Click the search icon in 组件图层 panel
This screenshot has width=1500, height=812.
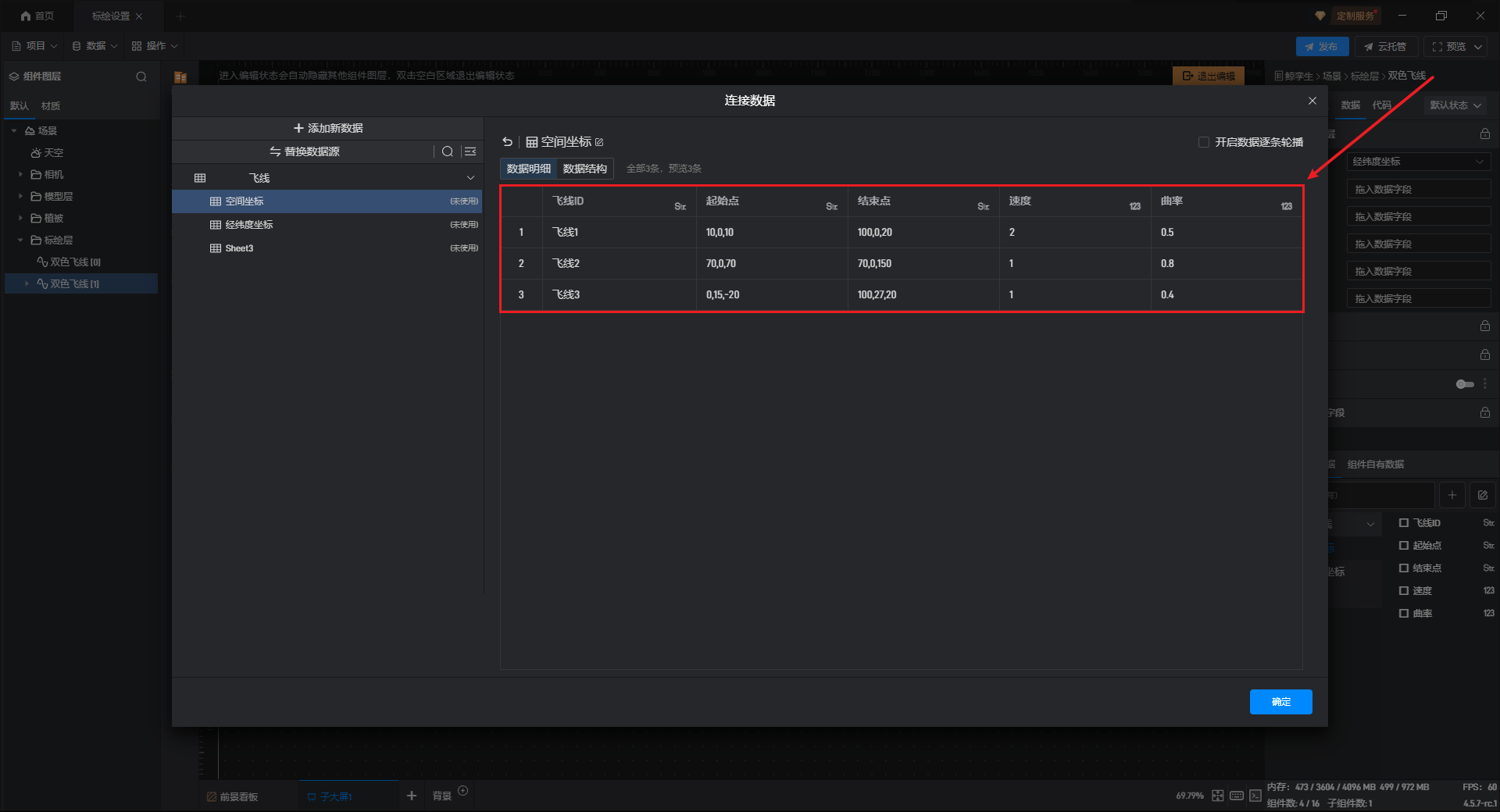point(141,77)
